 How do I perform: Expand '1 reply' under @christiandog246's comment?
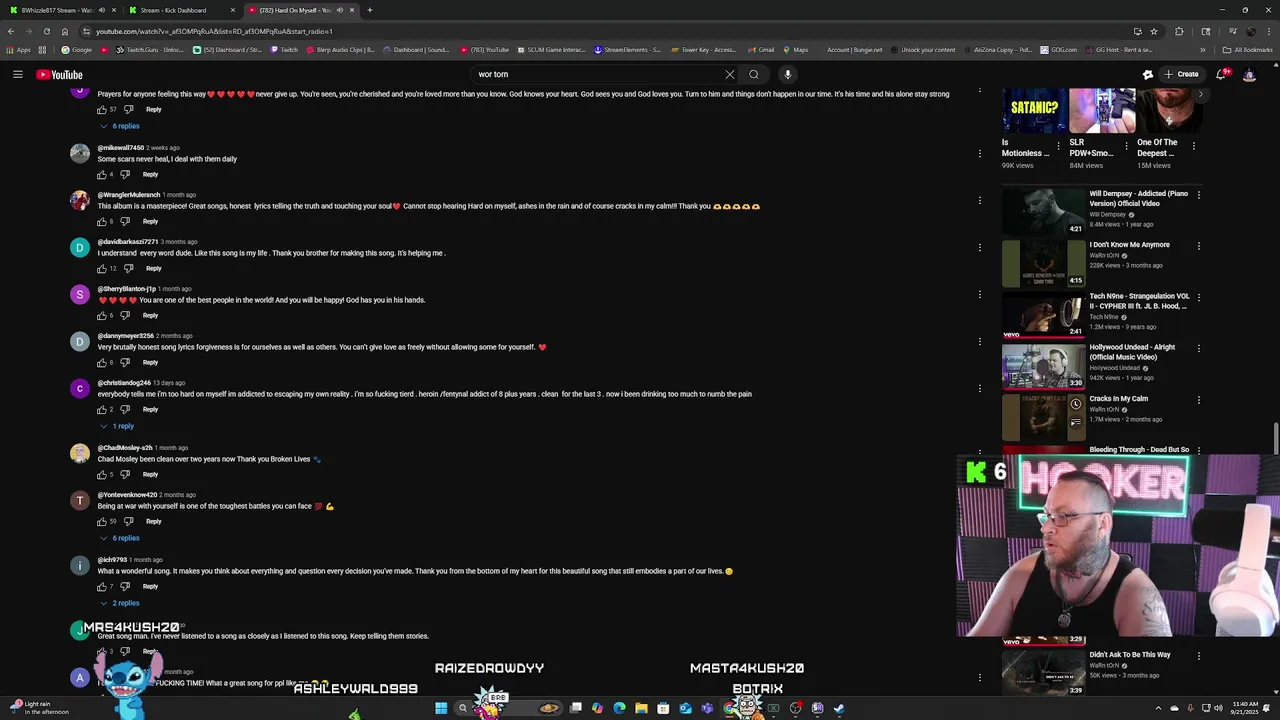click(x=117, y=426)
